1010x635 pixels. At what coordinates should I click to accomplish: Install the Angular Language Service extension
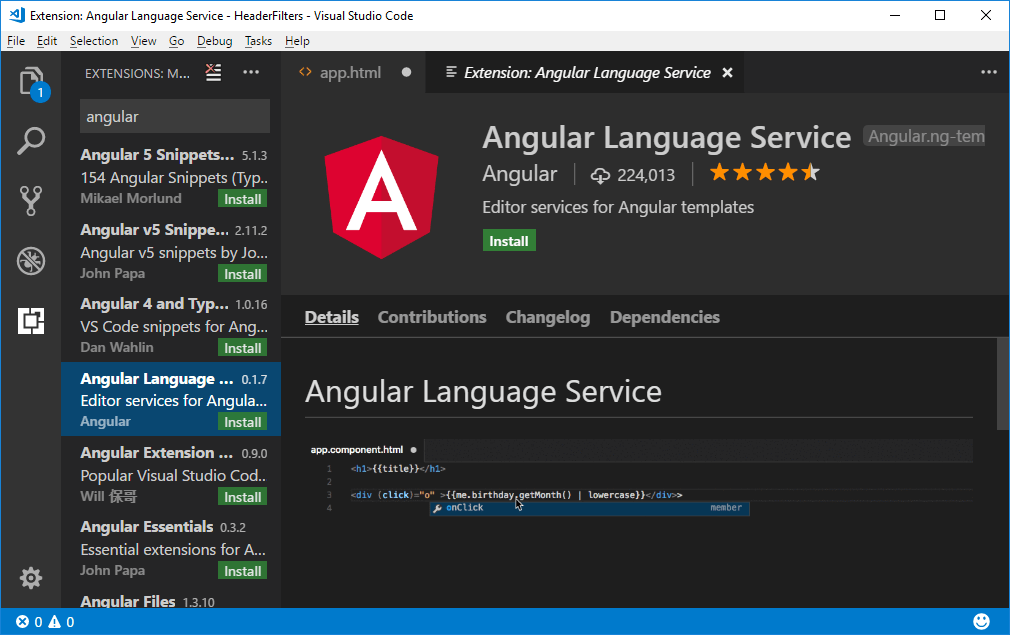point(509,240)
